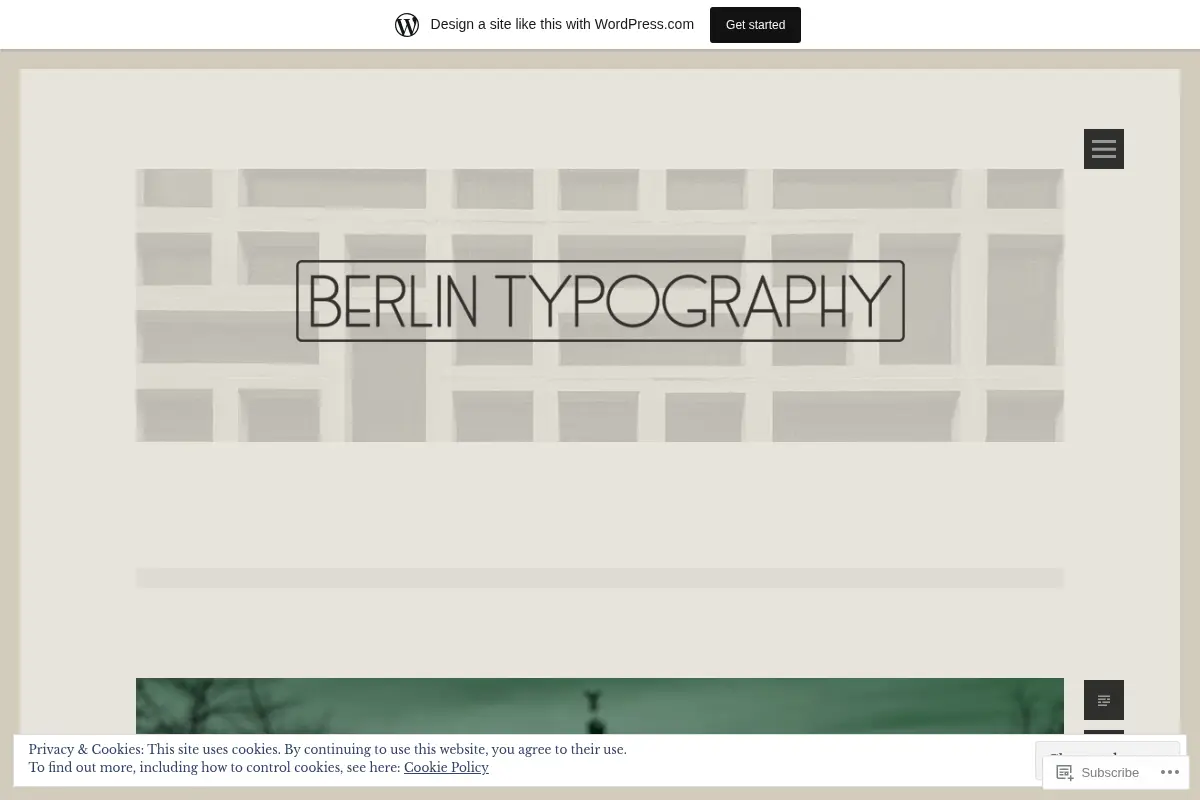The height and width of the screenshot is (800, 1200).
Task: Click 'Design a site like this with WordPress.com'
Action: click(x=562, y=24)
